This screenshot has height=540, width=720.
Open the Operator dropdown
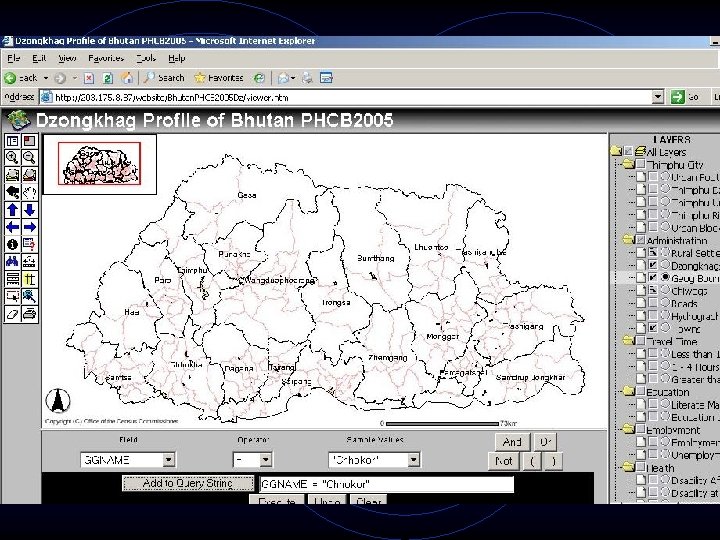(266, 460)
